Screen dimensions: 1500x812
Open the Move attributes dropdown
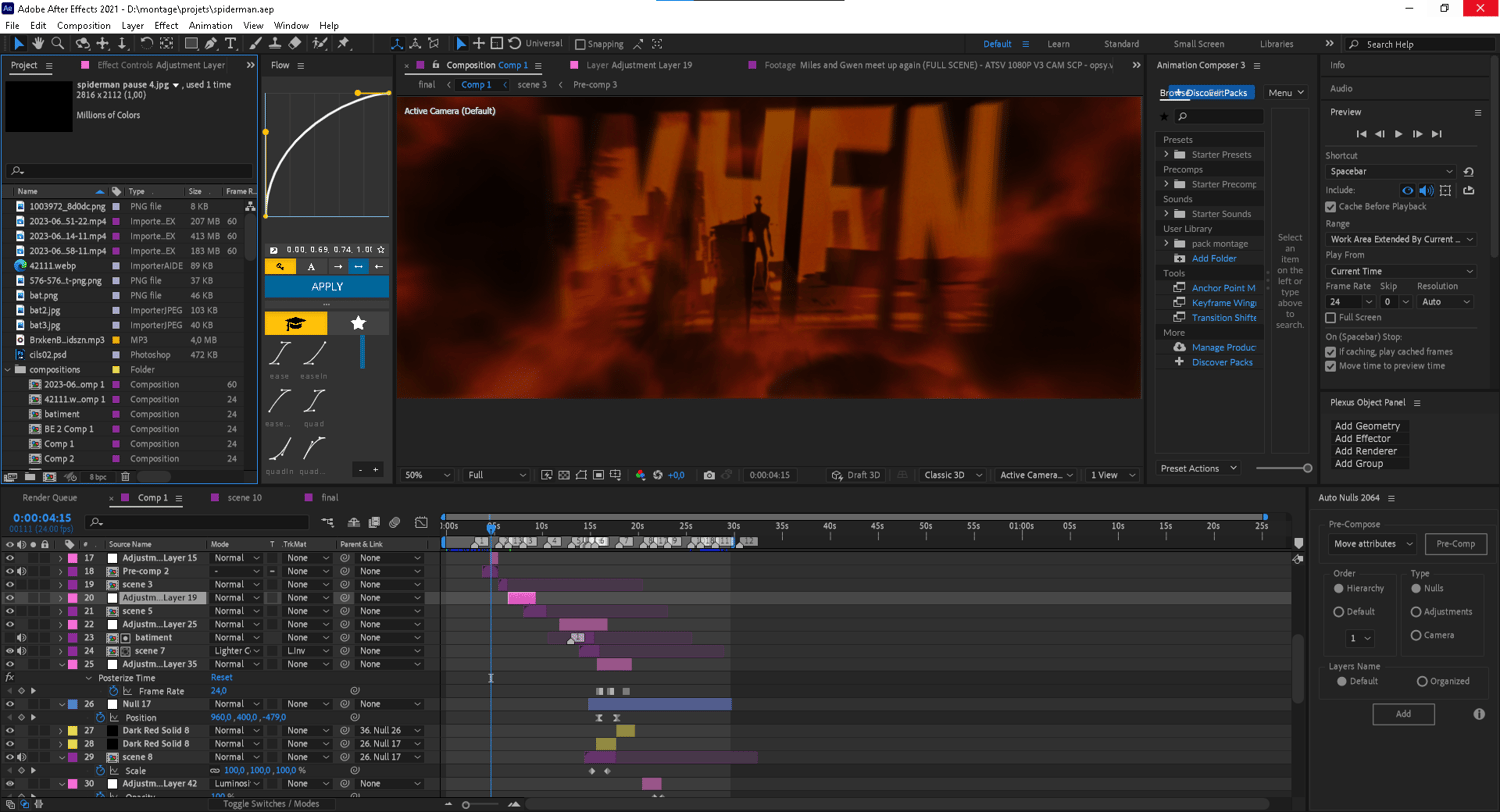tap(1373, 544)
